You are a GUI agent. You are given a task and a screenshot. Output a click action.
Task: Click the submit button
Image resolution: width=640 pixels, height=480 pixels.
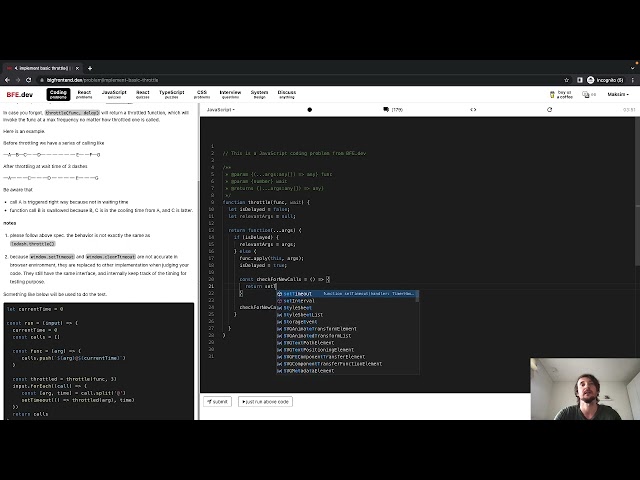[218, 402]
